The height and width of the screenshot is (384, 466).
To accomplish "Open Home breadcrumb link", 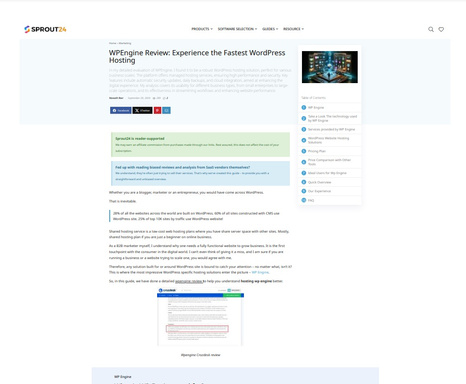I will tap(112, 43).
